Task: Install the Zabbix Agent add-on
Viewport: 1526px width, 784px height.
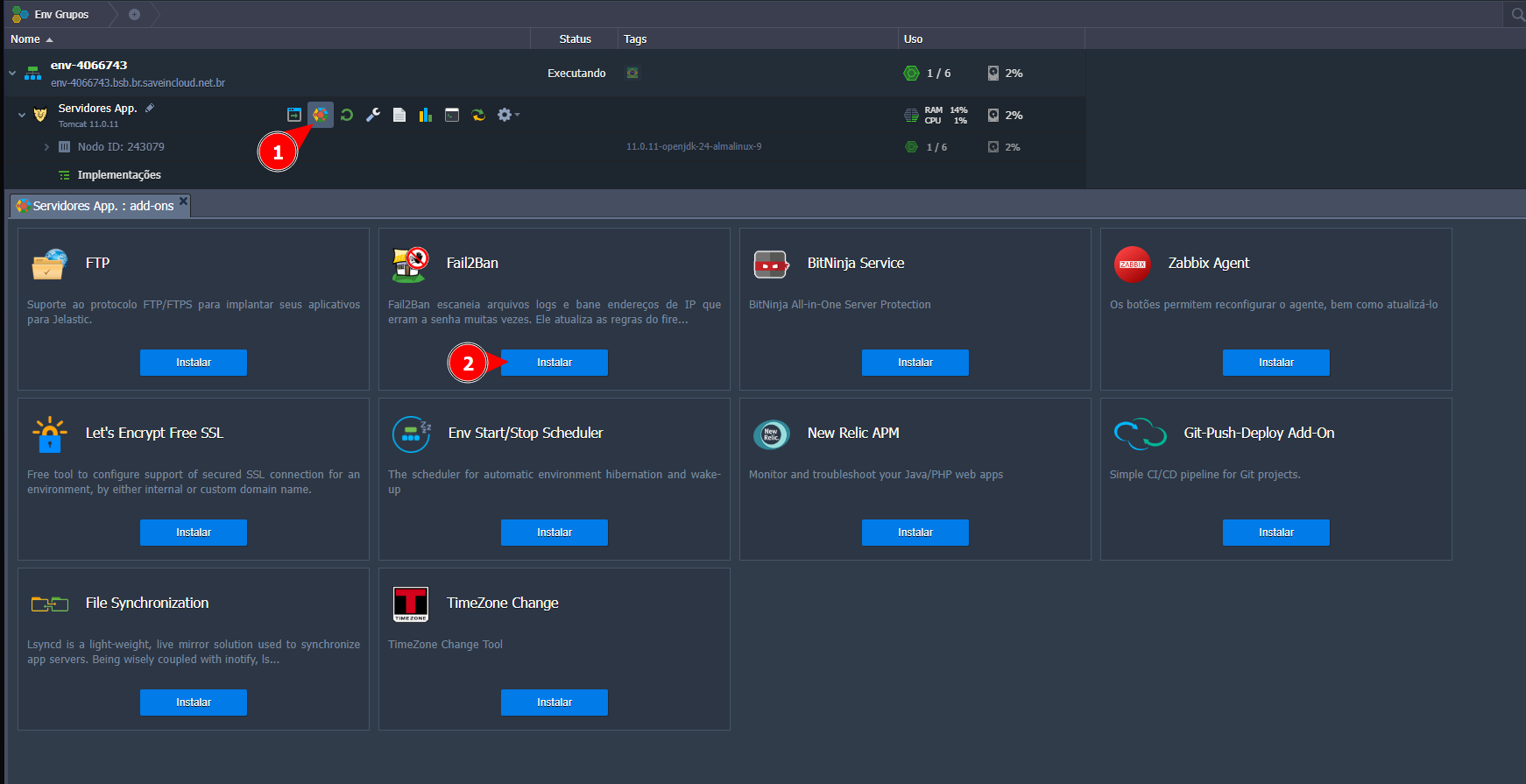Action: (1275, 363)
